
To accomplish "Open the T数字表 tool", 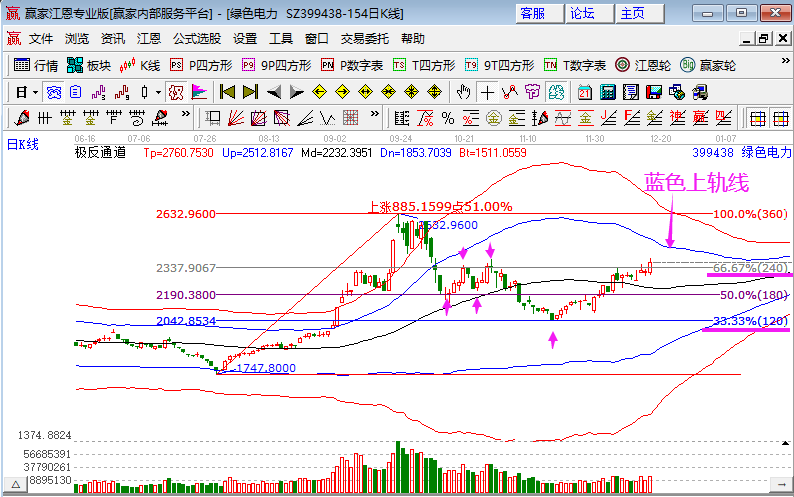I will [x=575, y=65].
